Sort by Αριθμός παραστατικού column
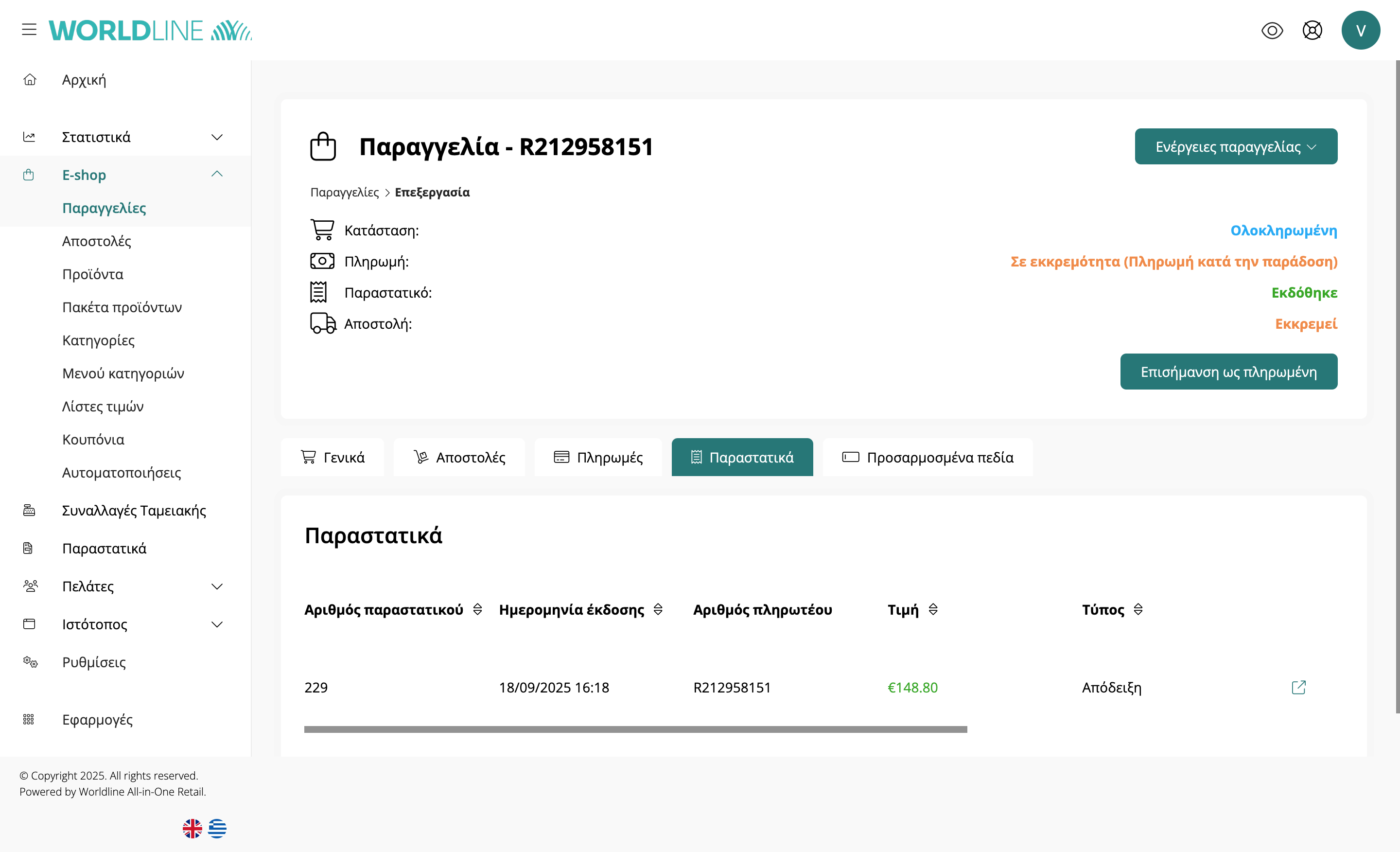Viewport: 1400px width, 852px height. point(477,609)
